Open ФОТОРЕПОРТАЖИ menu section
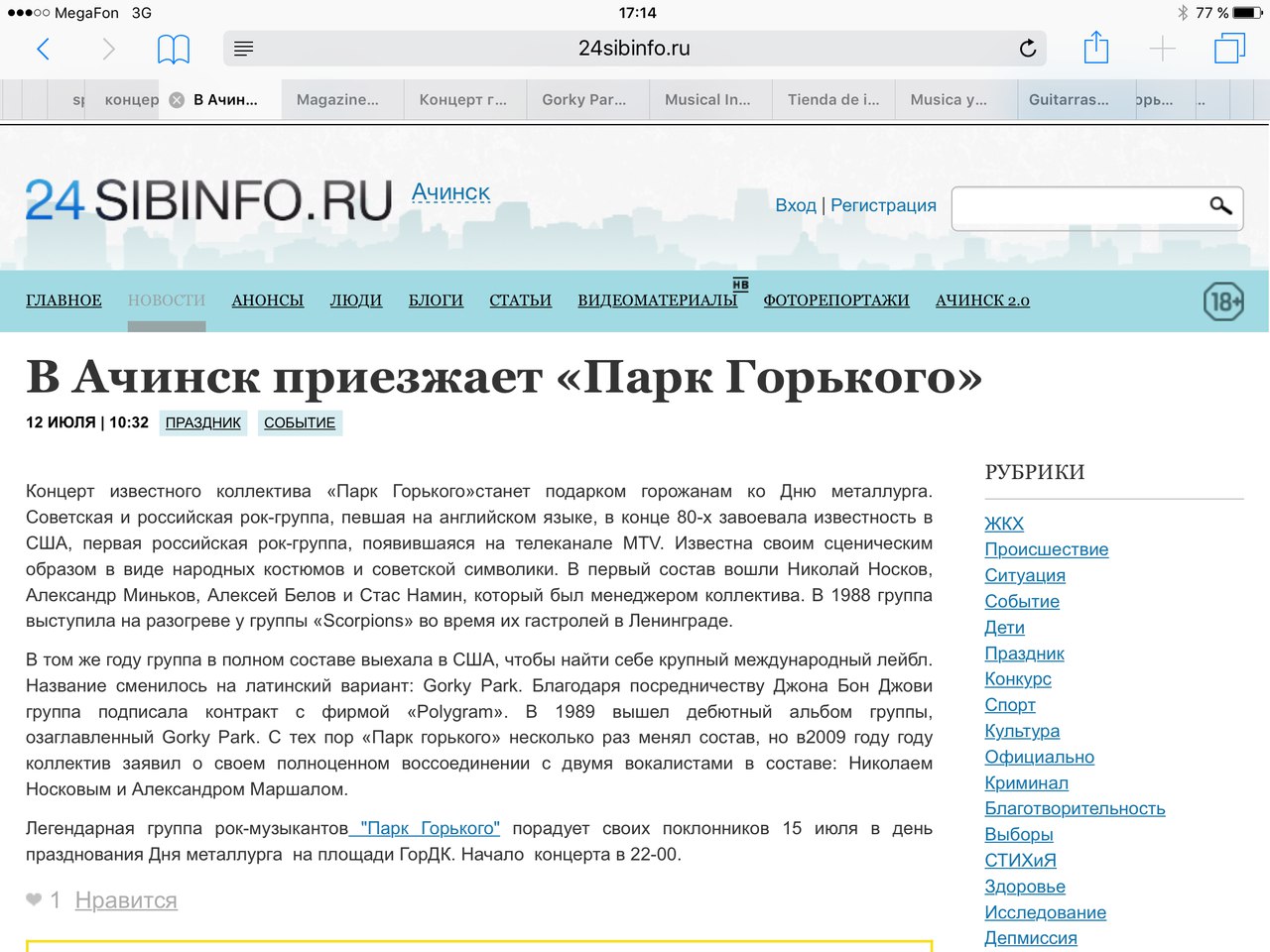Viewport: 1270px width, 952px height. pos(835,300)
